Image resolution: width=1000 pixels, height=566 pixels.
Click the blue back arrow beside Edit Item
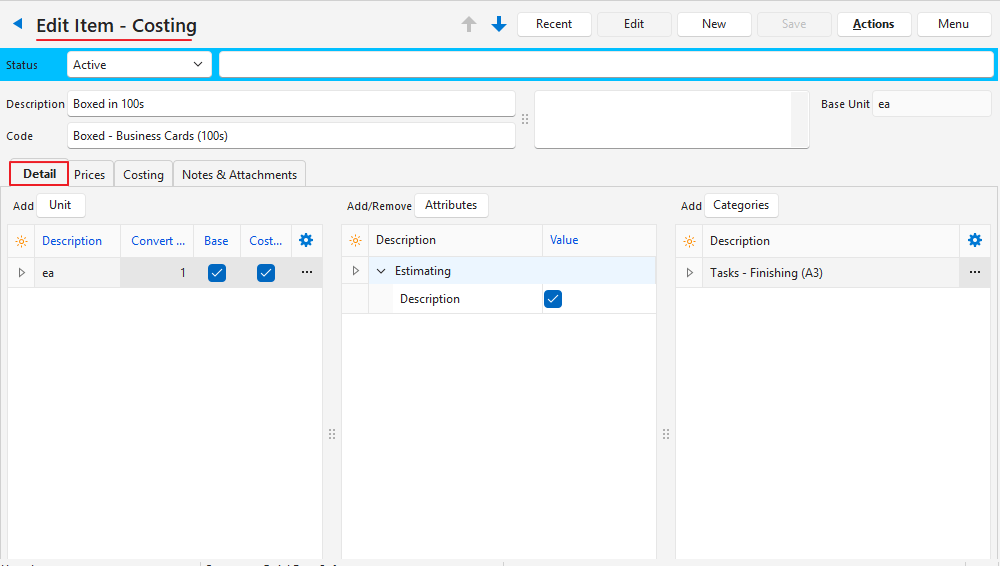coord(18,24)
